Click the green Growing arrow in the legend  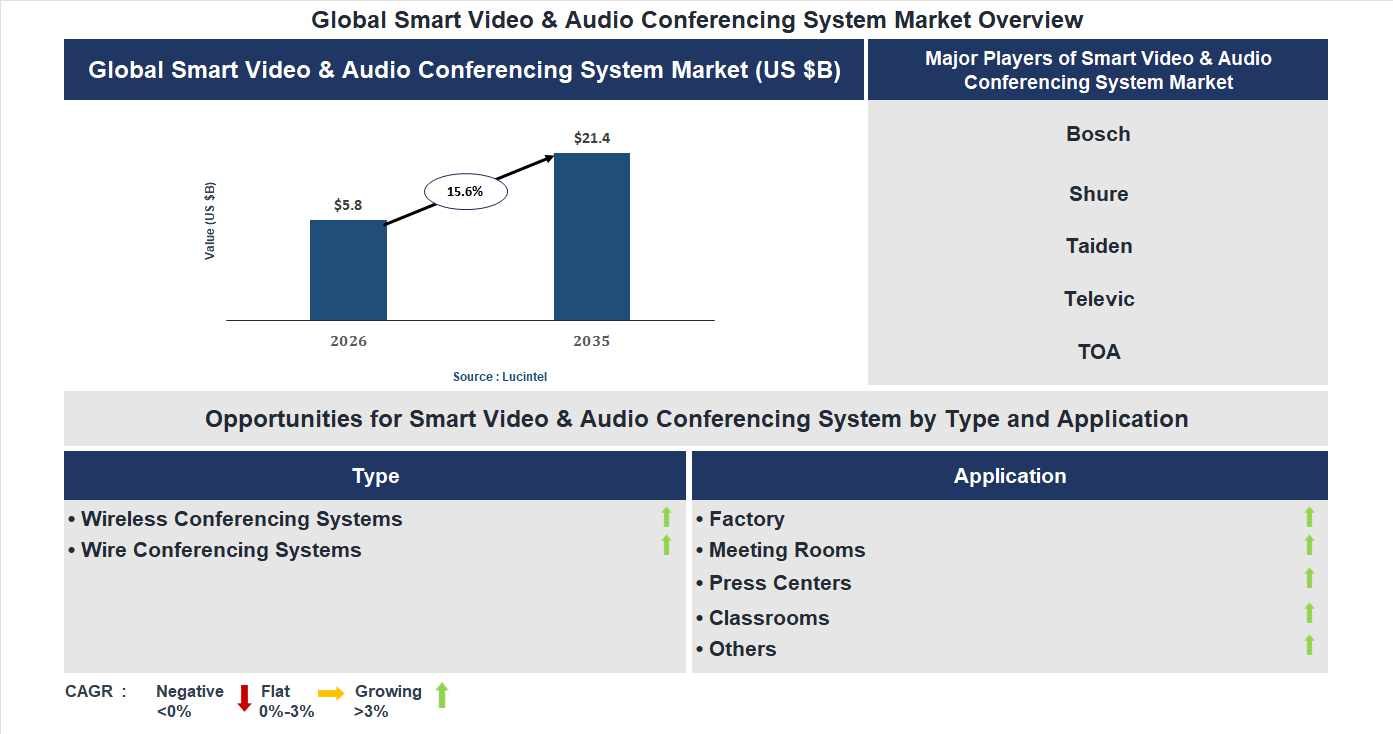pos(441,696)
